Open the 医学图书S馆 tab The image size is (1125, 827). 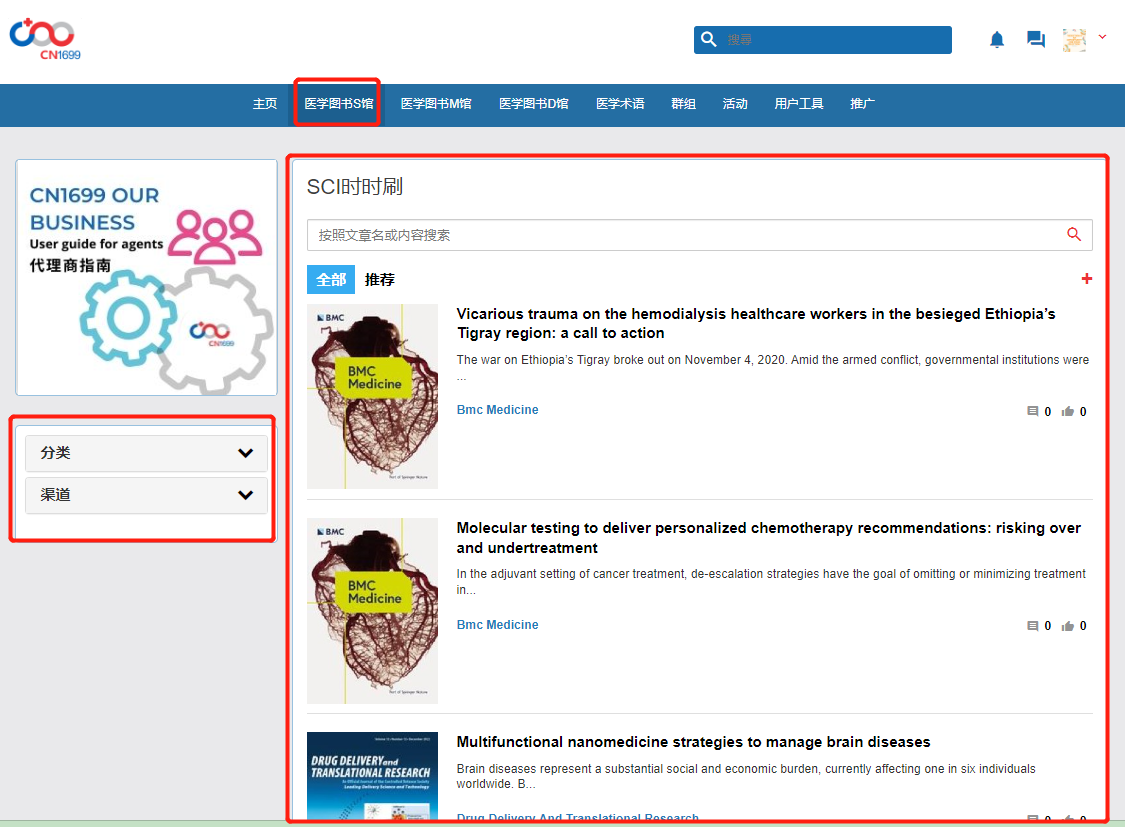coord(339,104)
